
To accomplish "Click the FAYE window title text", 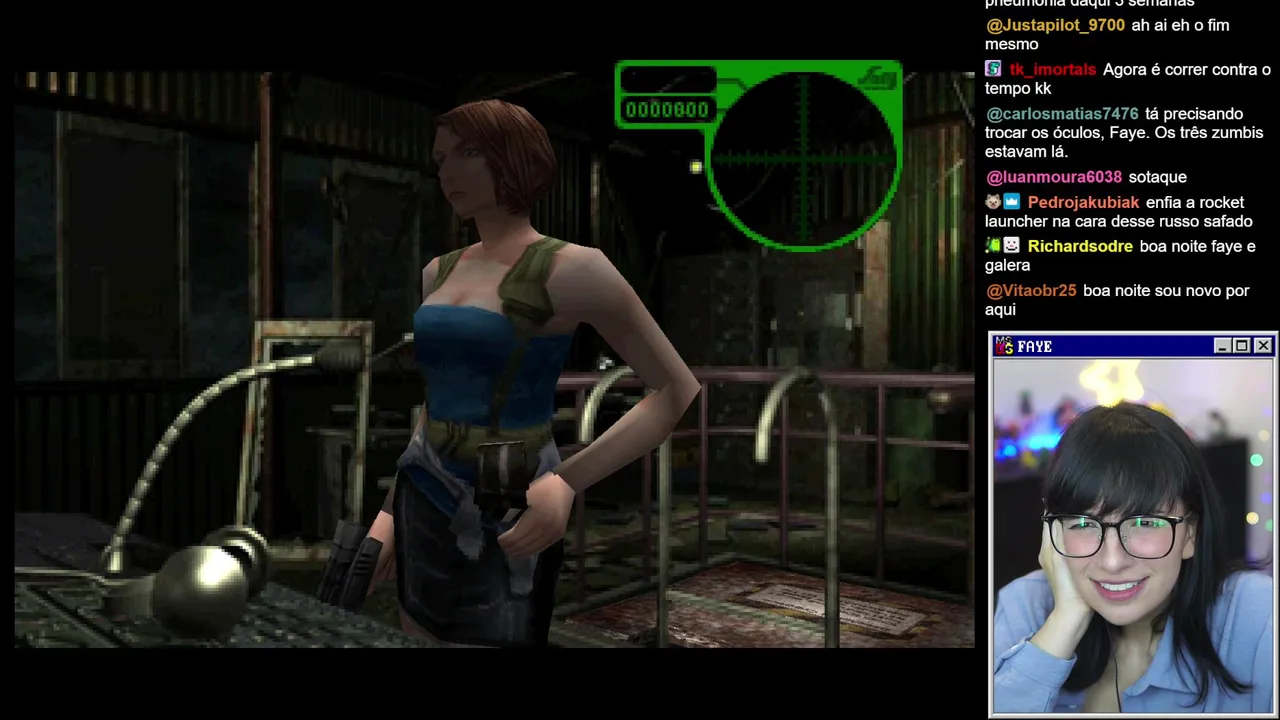I will pos(1034,347).
